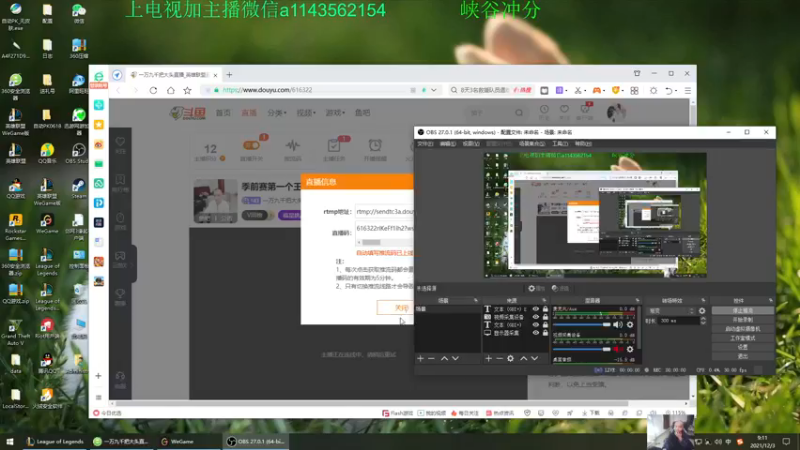The height and width of the screenshot is (450, 800).
Task: Click the Weibo icon in browser sidebar
Action: (99, 144)
